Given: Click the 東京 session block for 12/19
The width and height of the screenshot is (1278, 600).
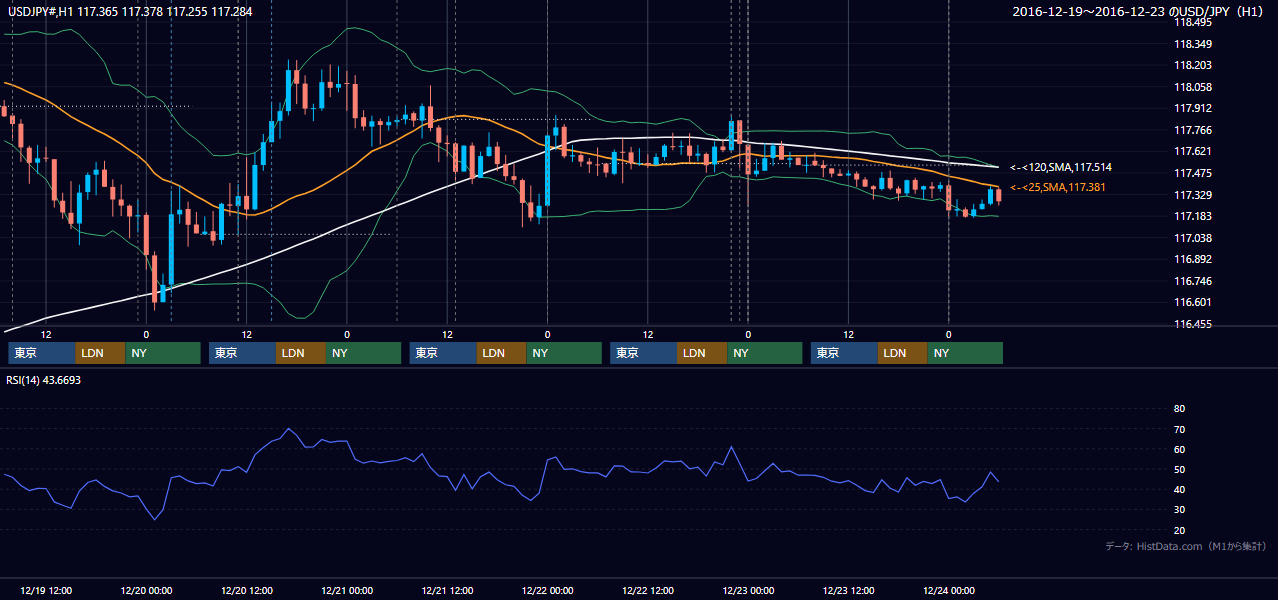Looking at the screenshot, I should point(42,353).
